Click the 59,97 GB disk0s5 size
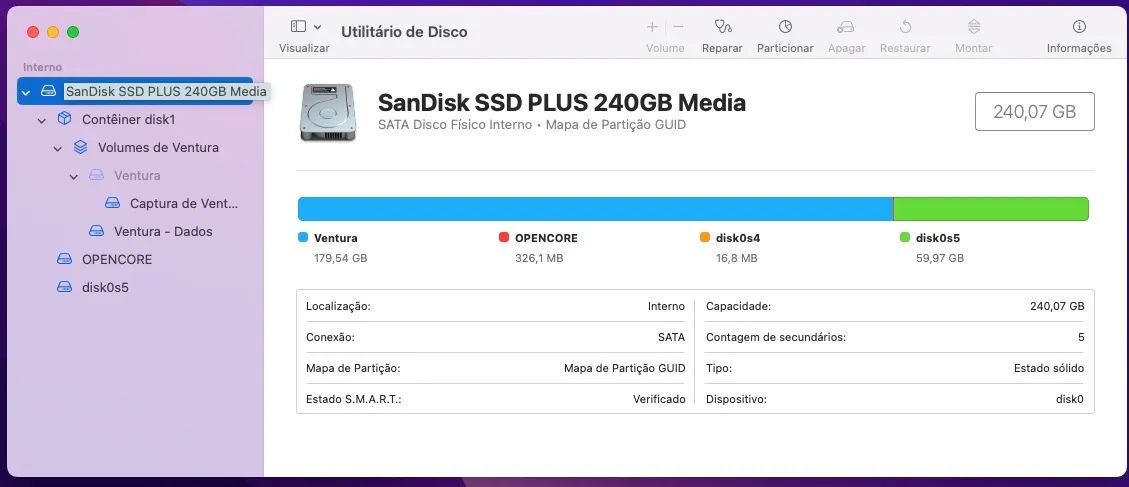The image size is (1129, 487). coord(940,258)
